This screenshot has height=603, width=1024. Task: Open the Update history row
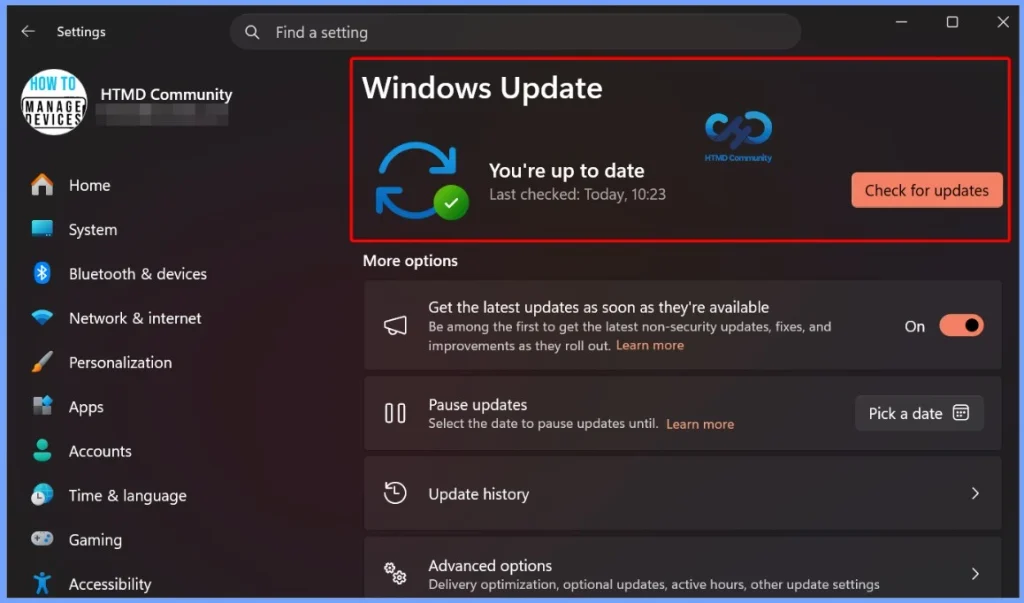tap(682, 493)
